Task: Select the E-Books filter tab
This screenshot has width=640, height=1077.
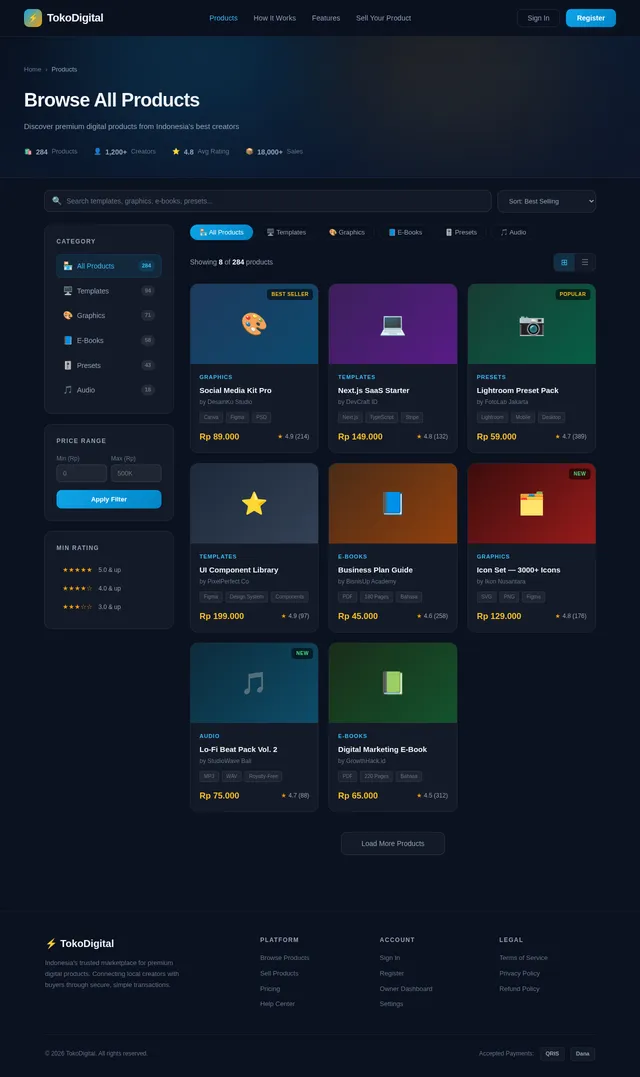Action: pyautogui.click(x=405, y=232)
